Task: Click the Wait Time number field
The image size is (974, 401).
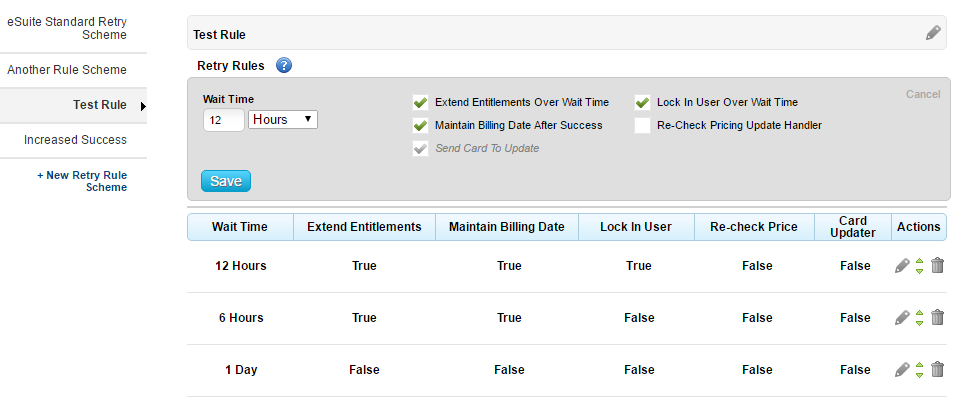Action: 223,120
